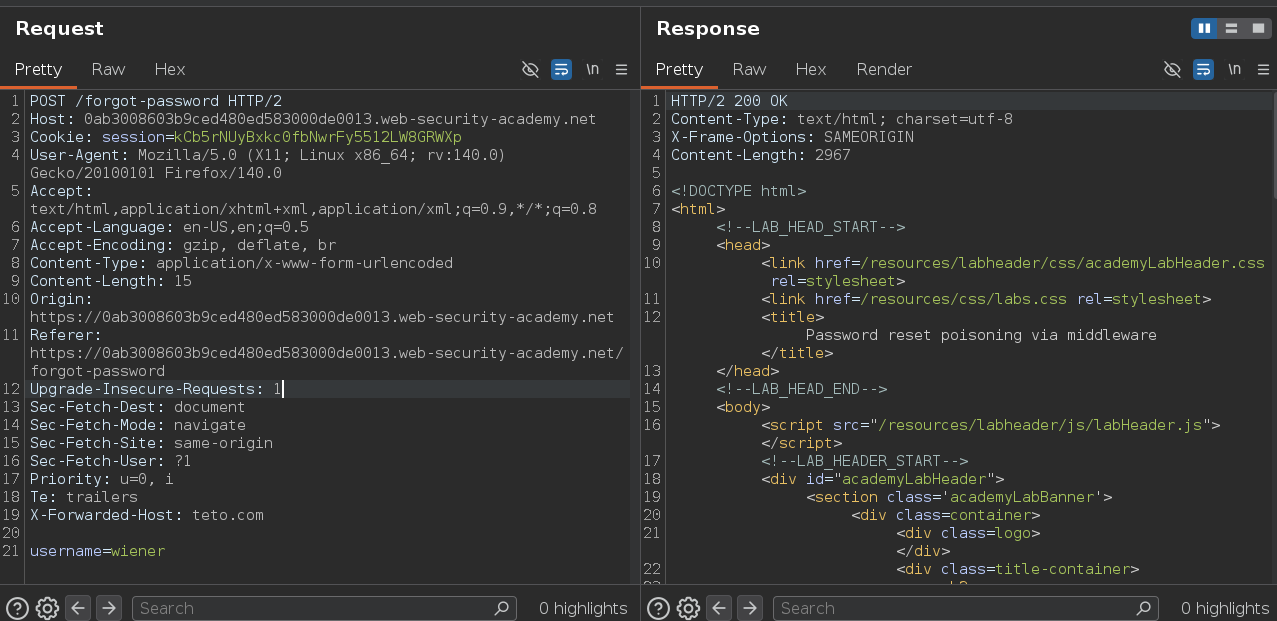Click the 'X-Forwarded-Host: teto.com' header line
Screen dimensions: 1277x621
(x=147, y=515)
